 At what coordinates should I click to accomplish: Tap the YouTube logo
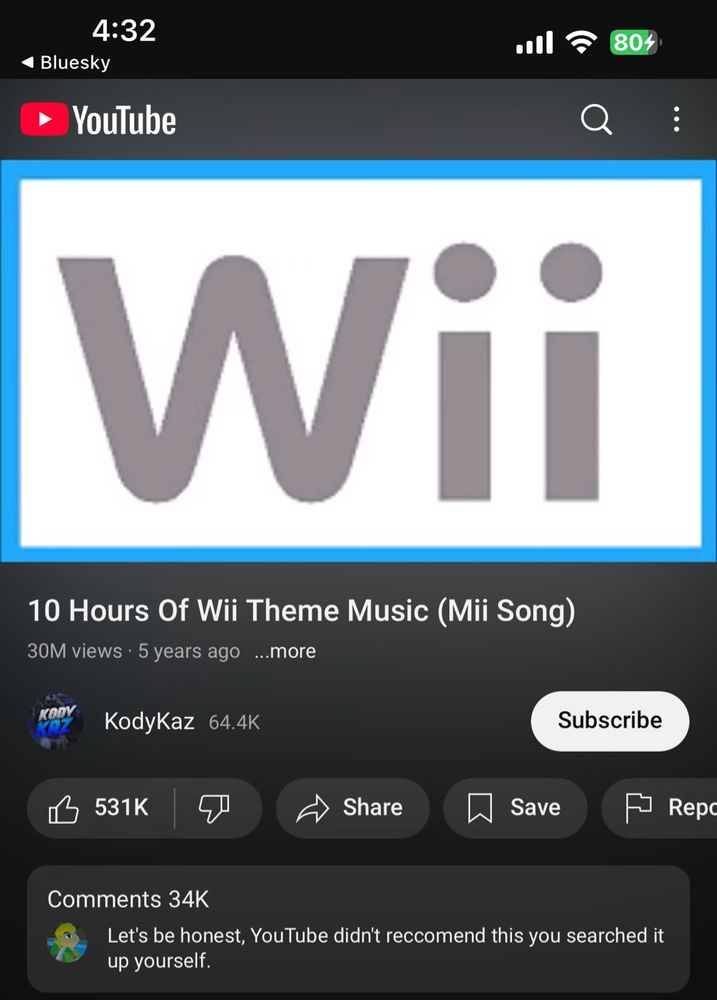pos(98,120)
